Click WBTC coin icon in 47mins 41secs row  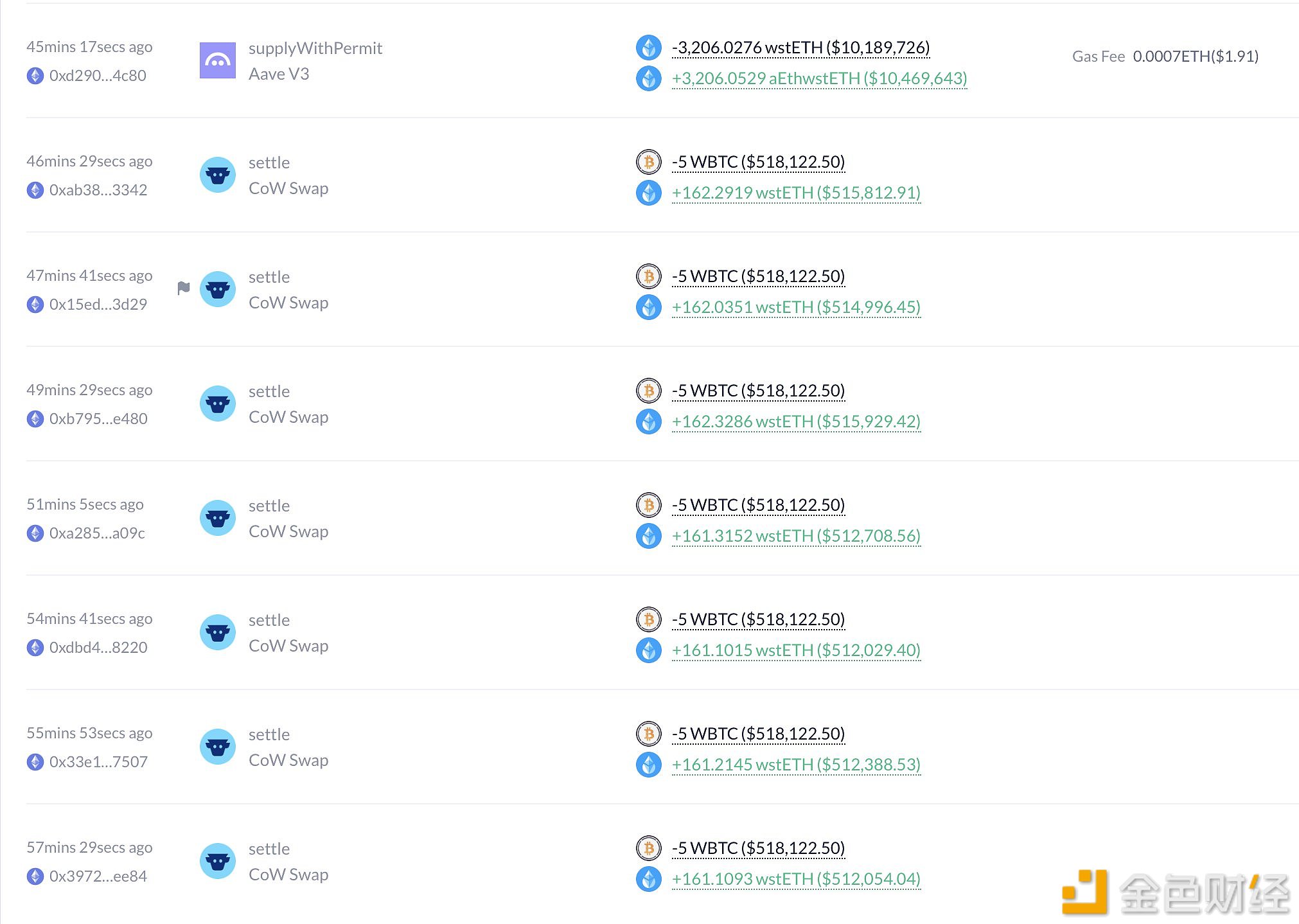point(649,276)
